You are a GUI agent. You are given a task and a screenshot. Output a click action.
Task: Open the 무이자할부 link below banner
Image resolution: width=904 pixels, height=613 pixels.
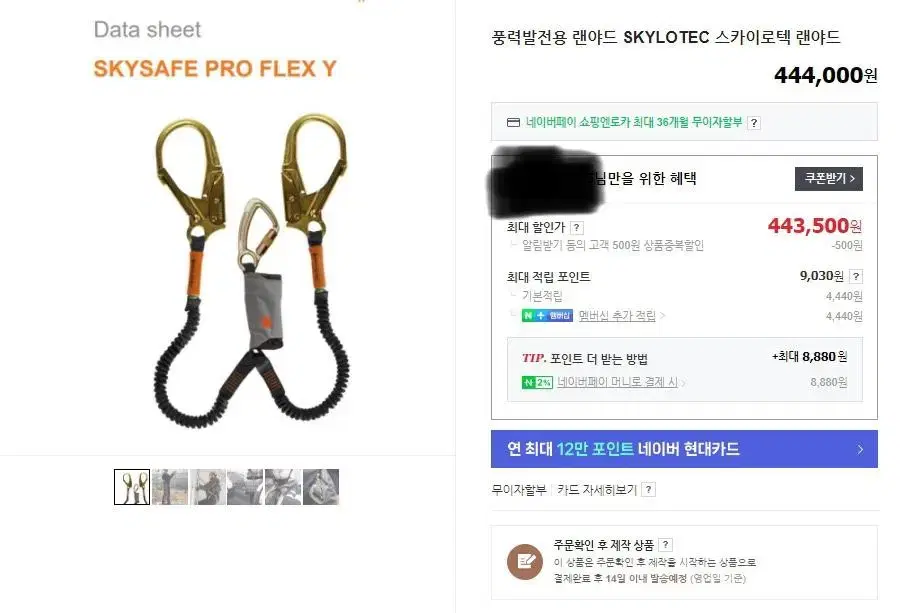tap(518, 490)
